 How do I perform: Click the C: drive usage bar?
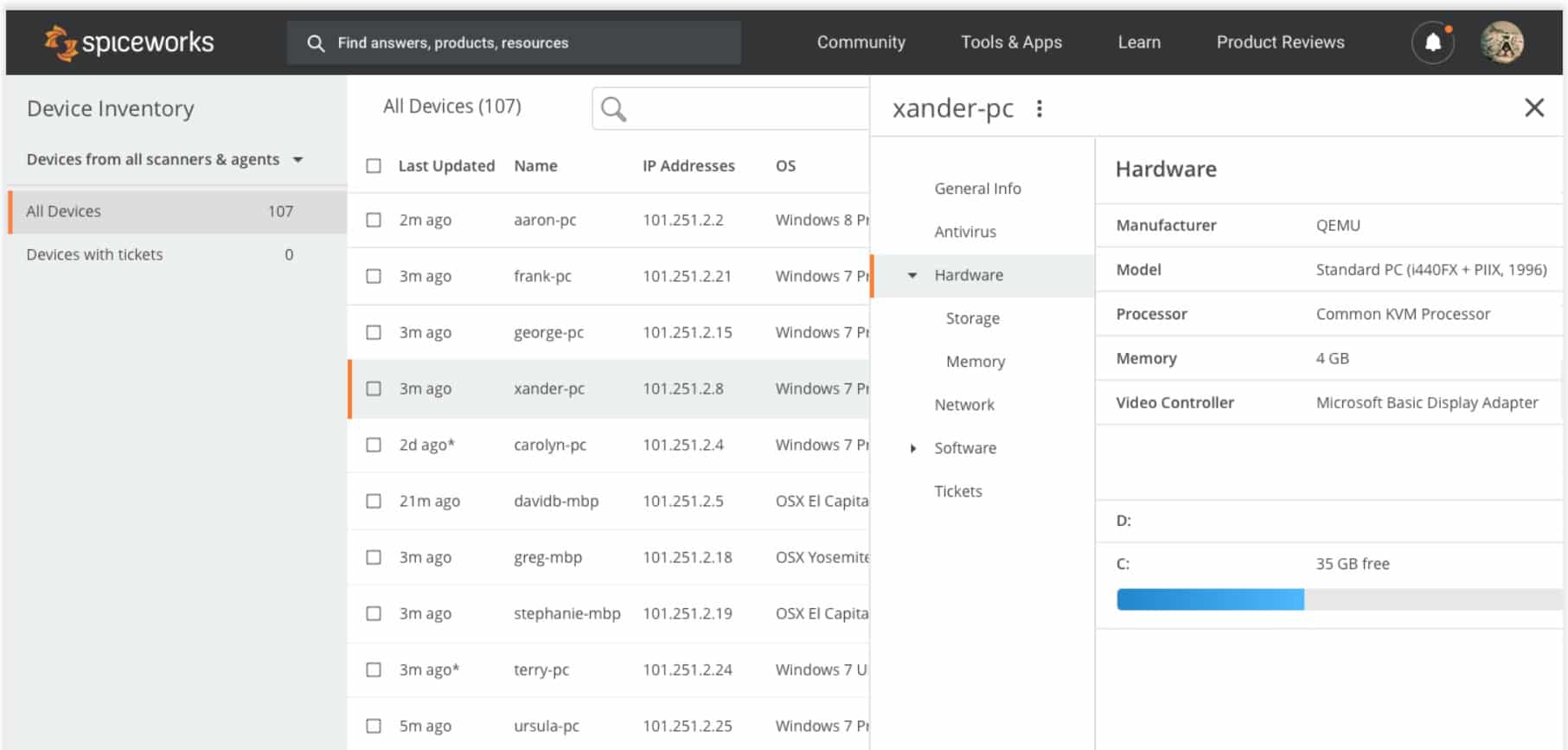tap(1340, 599)
